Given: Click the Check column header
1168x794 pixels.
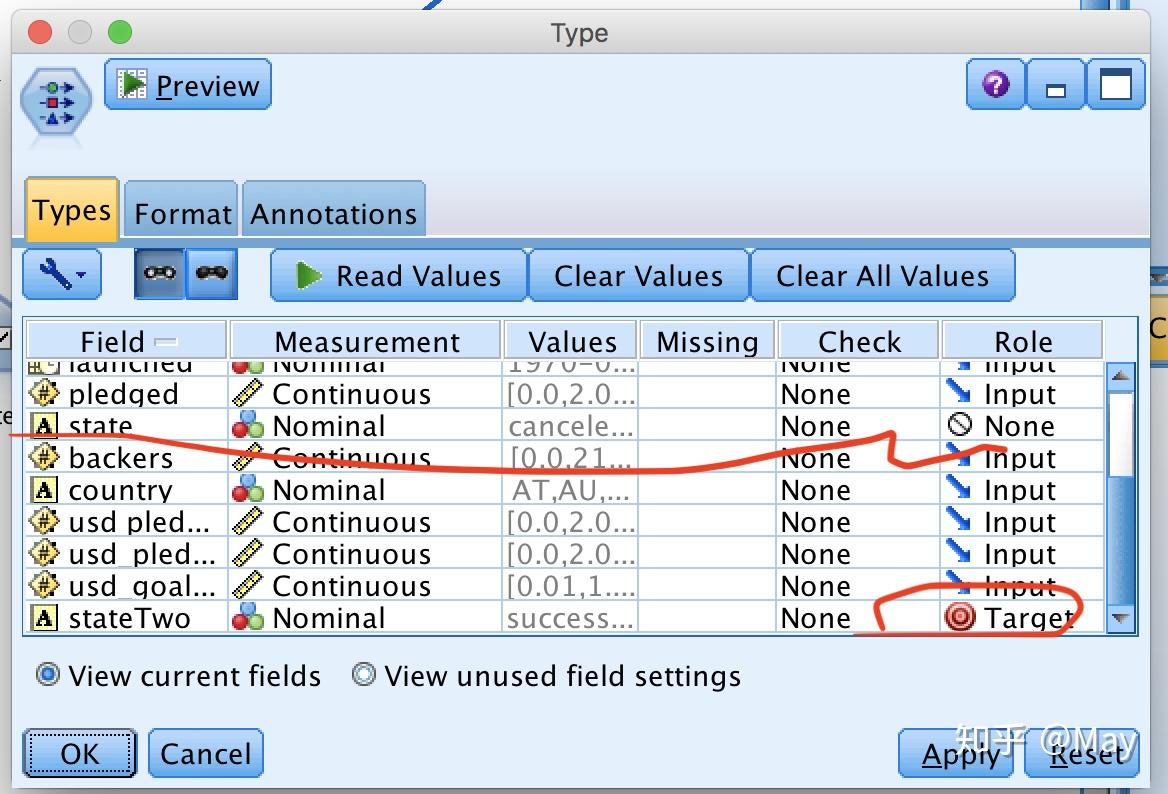Looking at the screenshot, I should pyautogui.click(x=859, y=341).
